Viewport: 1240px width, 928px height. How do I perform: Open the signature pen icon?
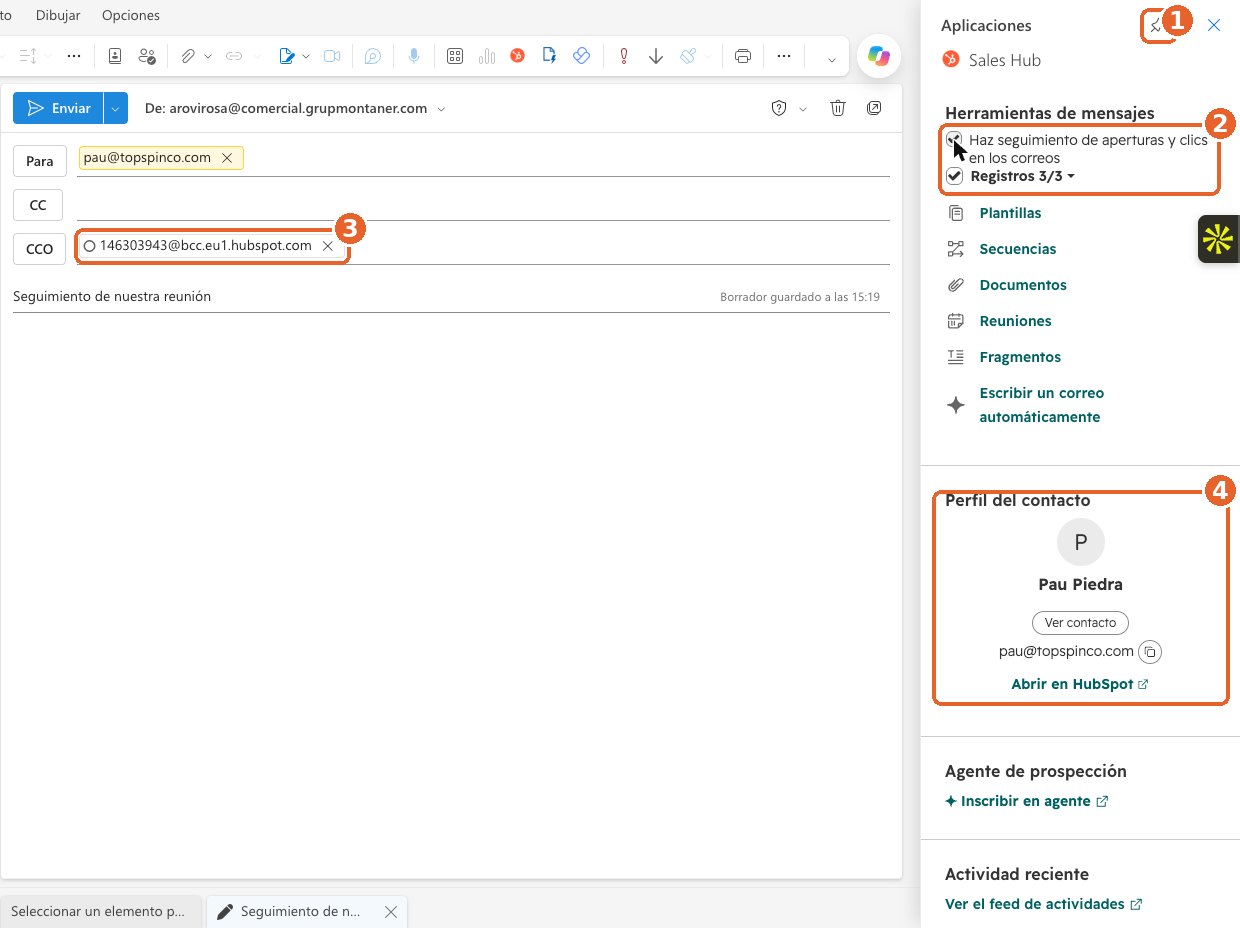[x=287, y=56]
